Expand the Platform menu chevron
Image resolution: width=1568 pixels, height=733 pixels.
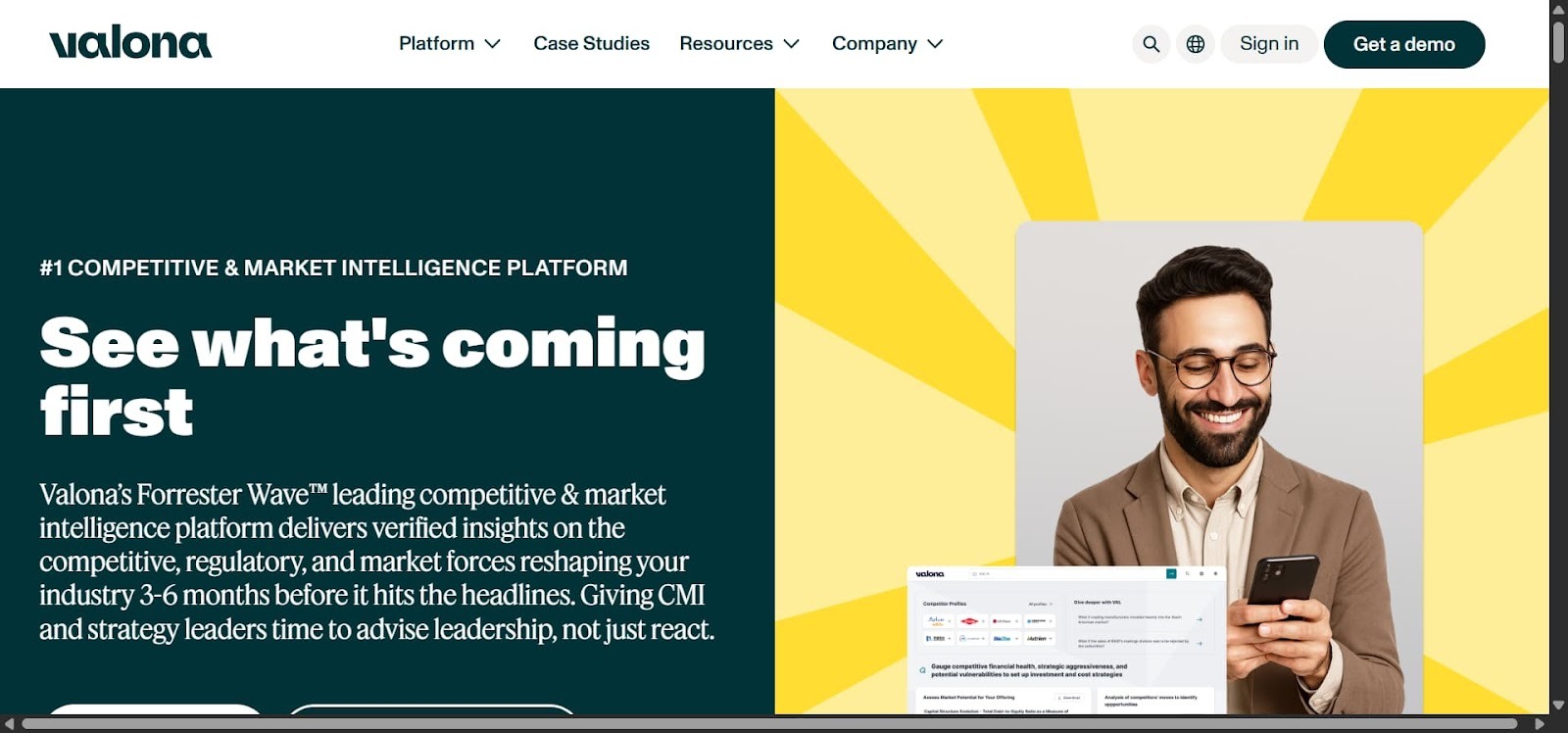493,44
